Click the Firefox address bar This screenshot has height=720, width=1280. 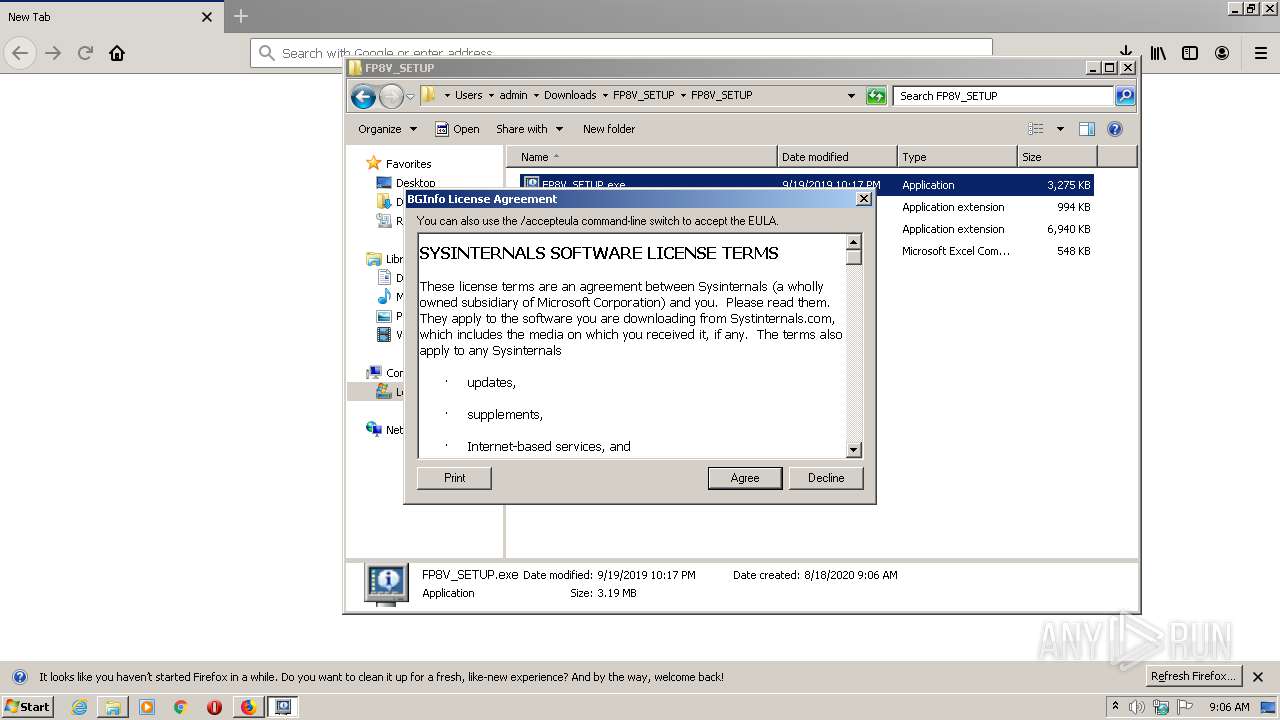(x=621, y=53)
